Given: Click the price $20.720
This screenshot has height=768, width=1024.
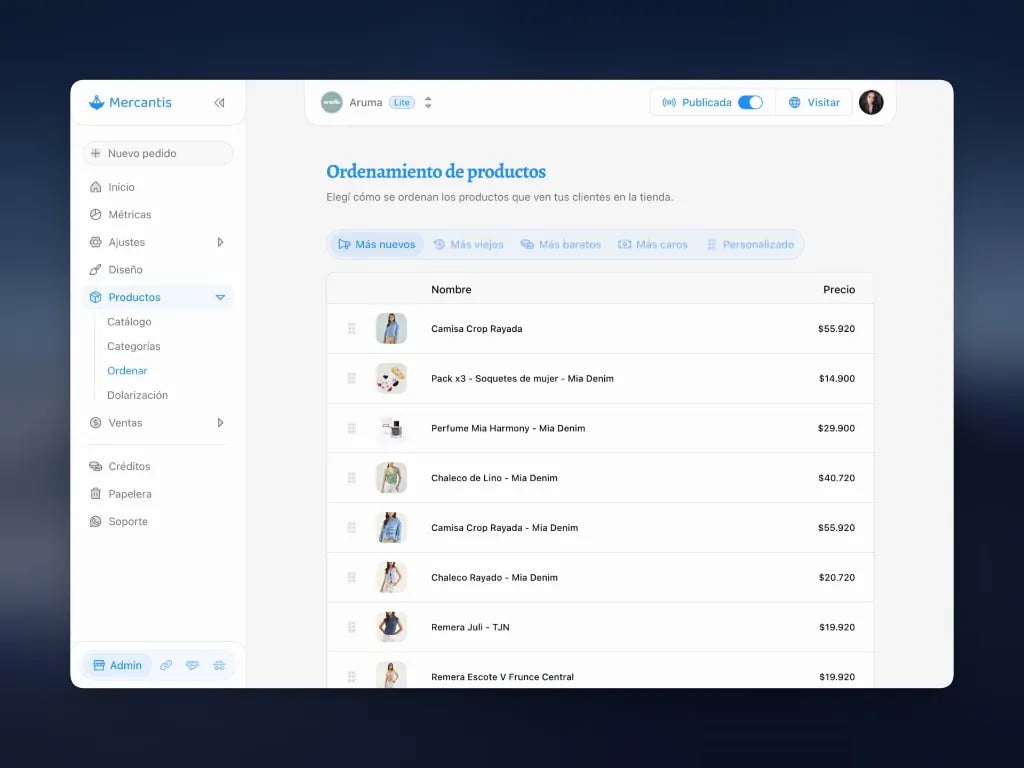Looking at the screenshot, I should pos(837,577).
